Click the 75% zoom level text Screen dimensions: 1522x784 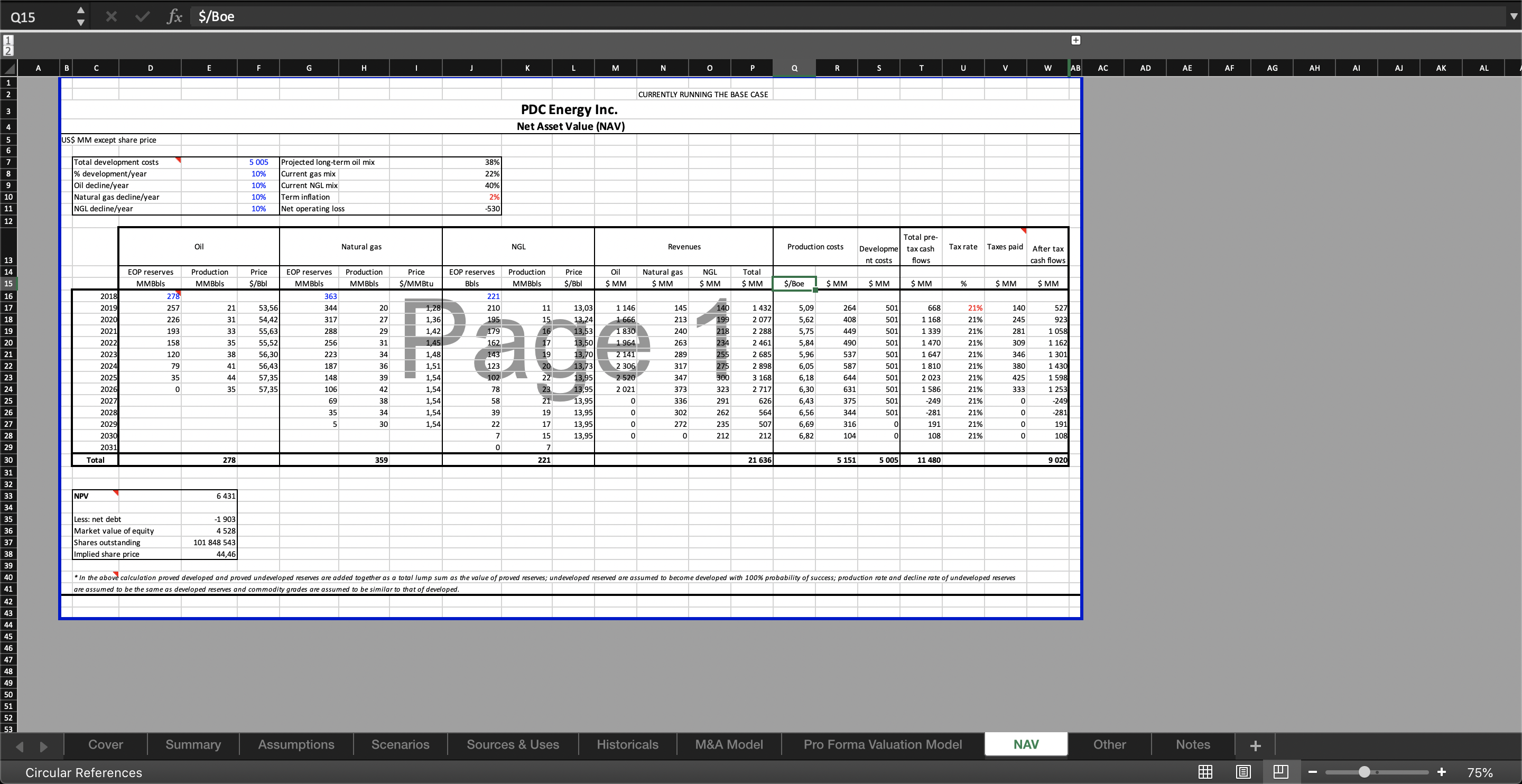coord(1481,773)
